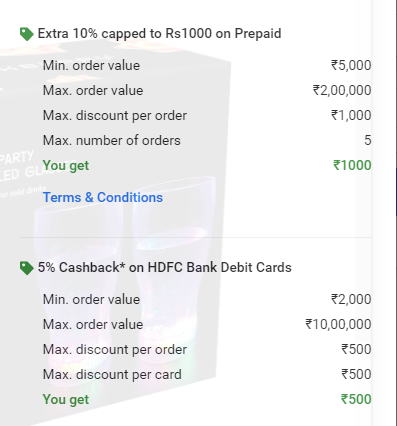Click the green tag icon beside HDFC Cashback offer
The height and width of the screenshot is (426, 397).
click(27, 268)
